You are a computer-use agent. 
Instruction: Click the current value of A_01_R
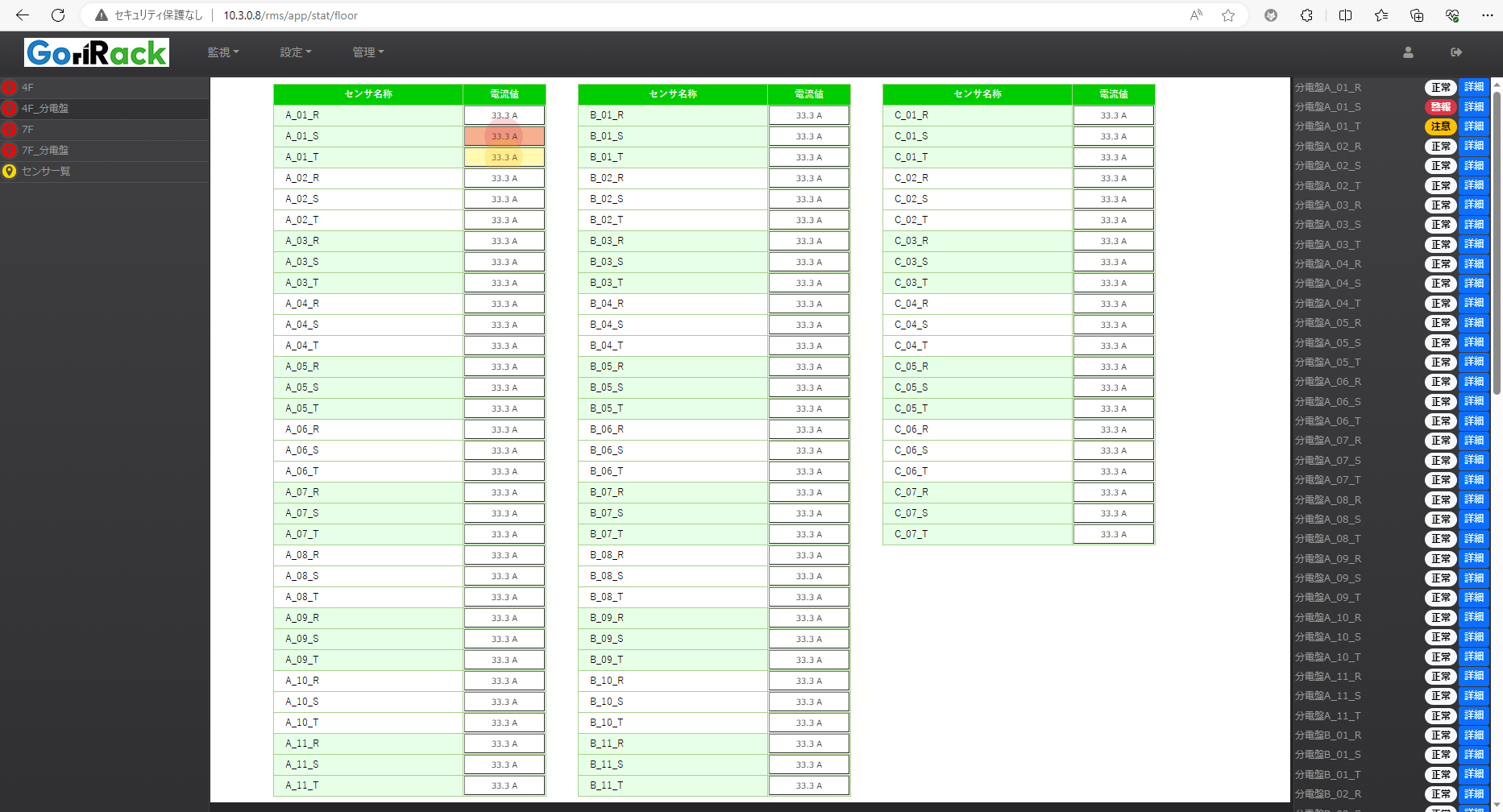pos(504,115)
